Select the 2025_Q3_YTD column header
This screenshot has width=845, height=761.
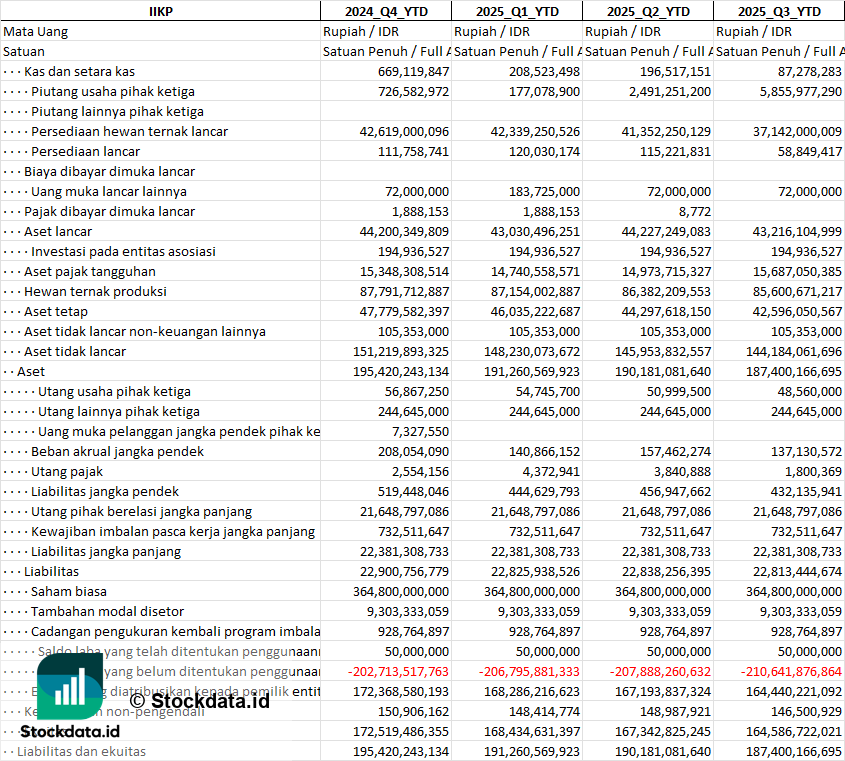(779, 11)
